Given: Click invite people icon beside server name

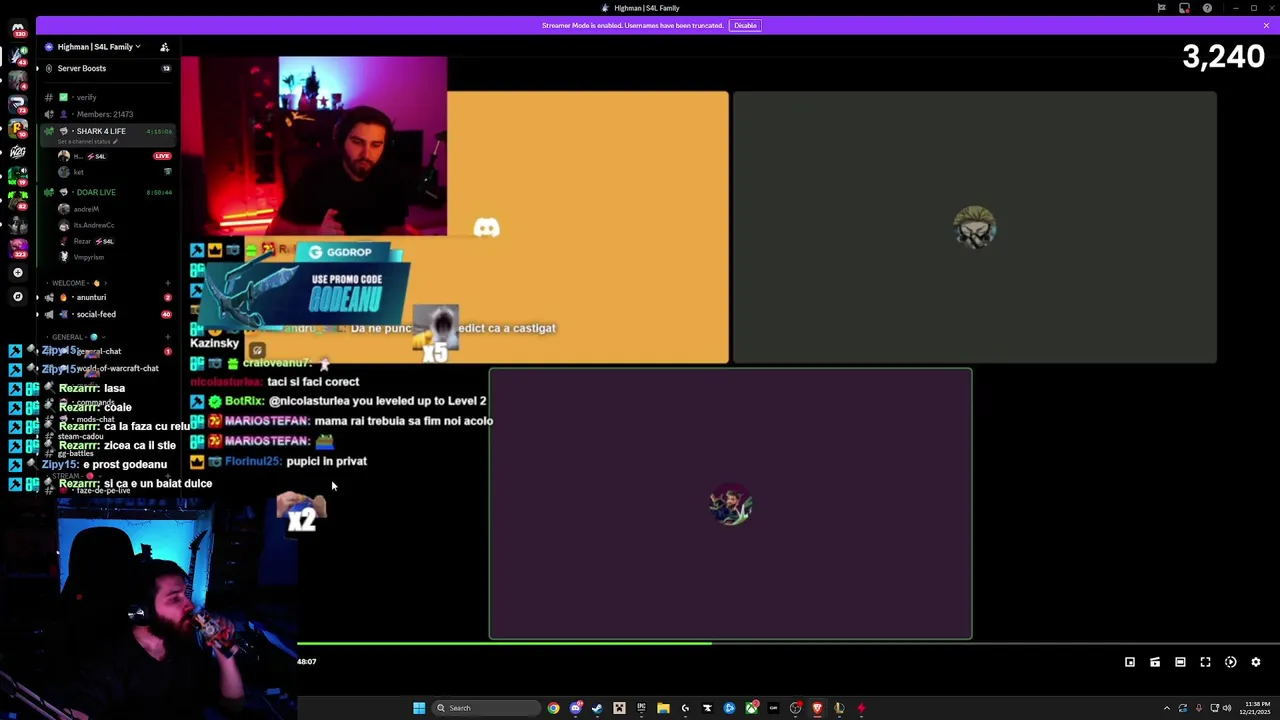Looking at the screenshot, I should coord(164,47).
